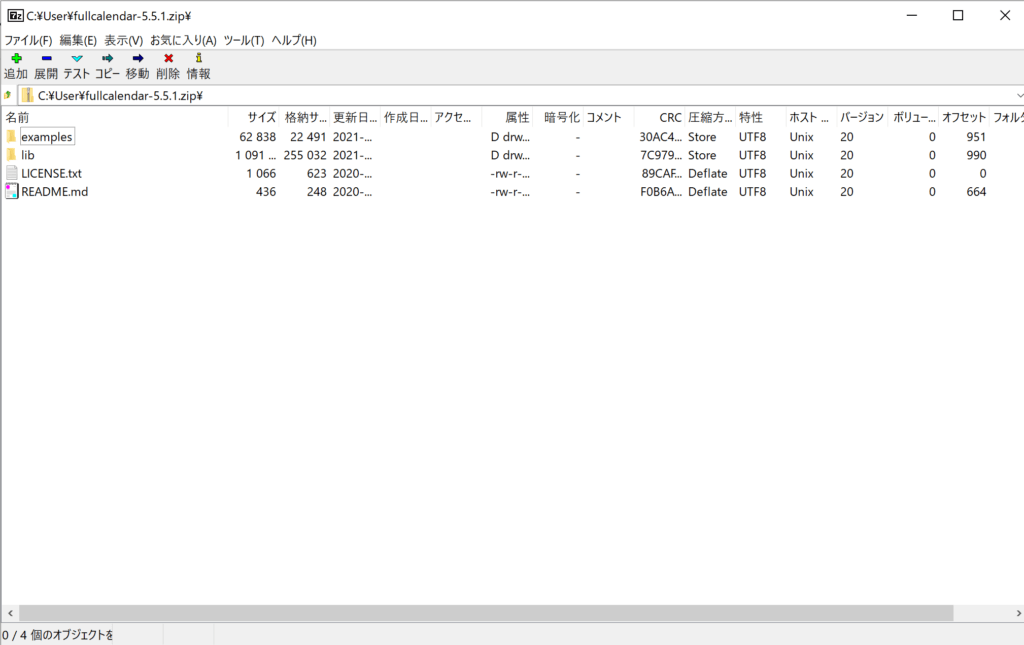The width and height of the screenshot is (1024, 645).
Task: Select the README.md file icon
Action: [11, 191]
